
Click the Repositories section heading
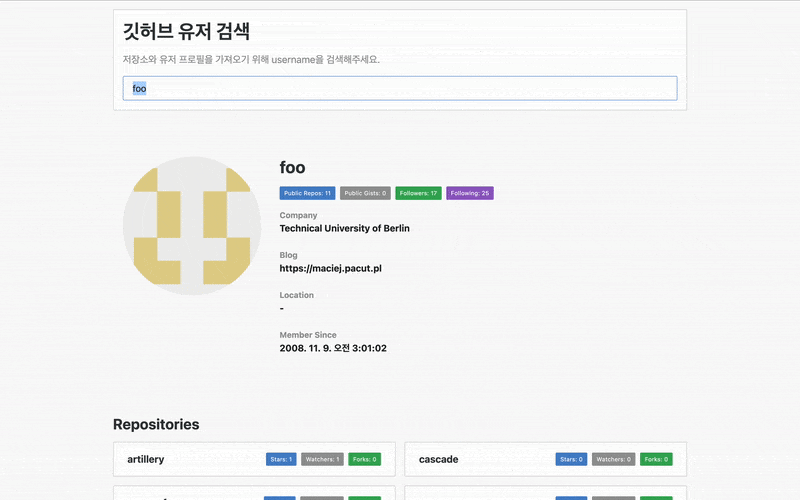[156, 424]
